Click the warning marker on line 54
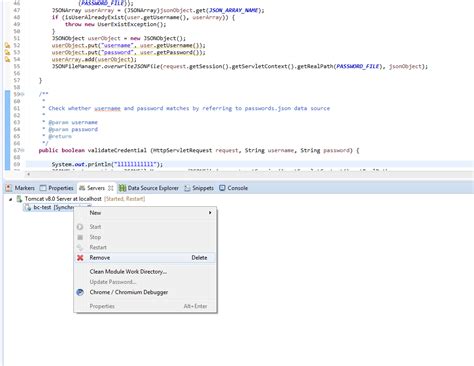This screenshot has height=366, width=474. pyautogui.click(x=7, y=59)
